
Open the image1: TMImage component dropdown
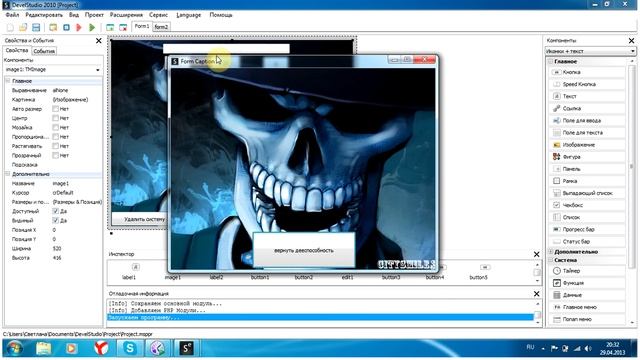point(98,70)
